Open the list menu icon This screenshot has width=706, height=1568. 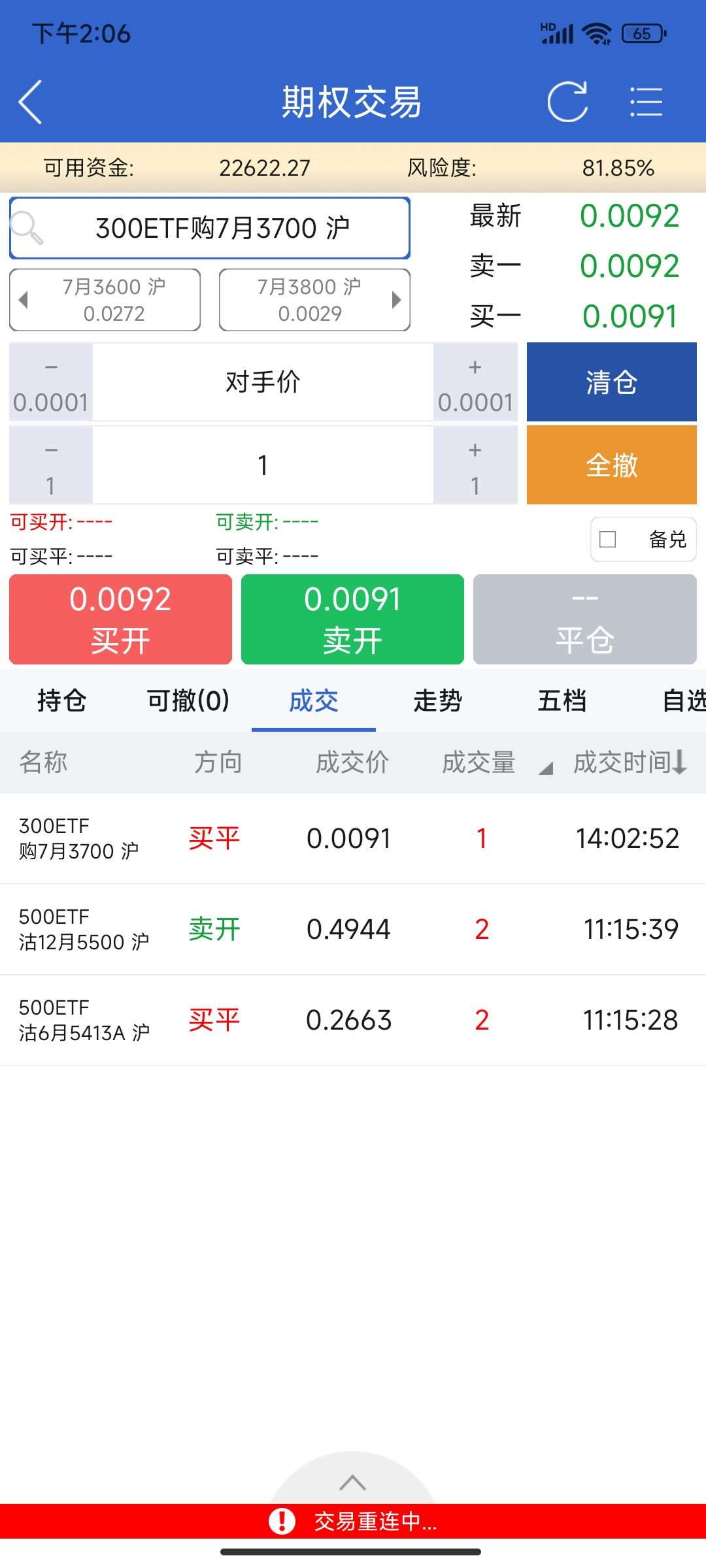pos(647,102)
